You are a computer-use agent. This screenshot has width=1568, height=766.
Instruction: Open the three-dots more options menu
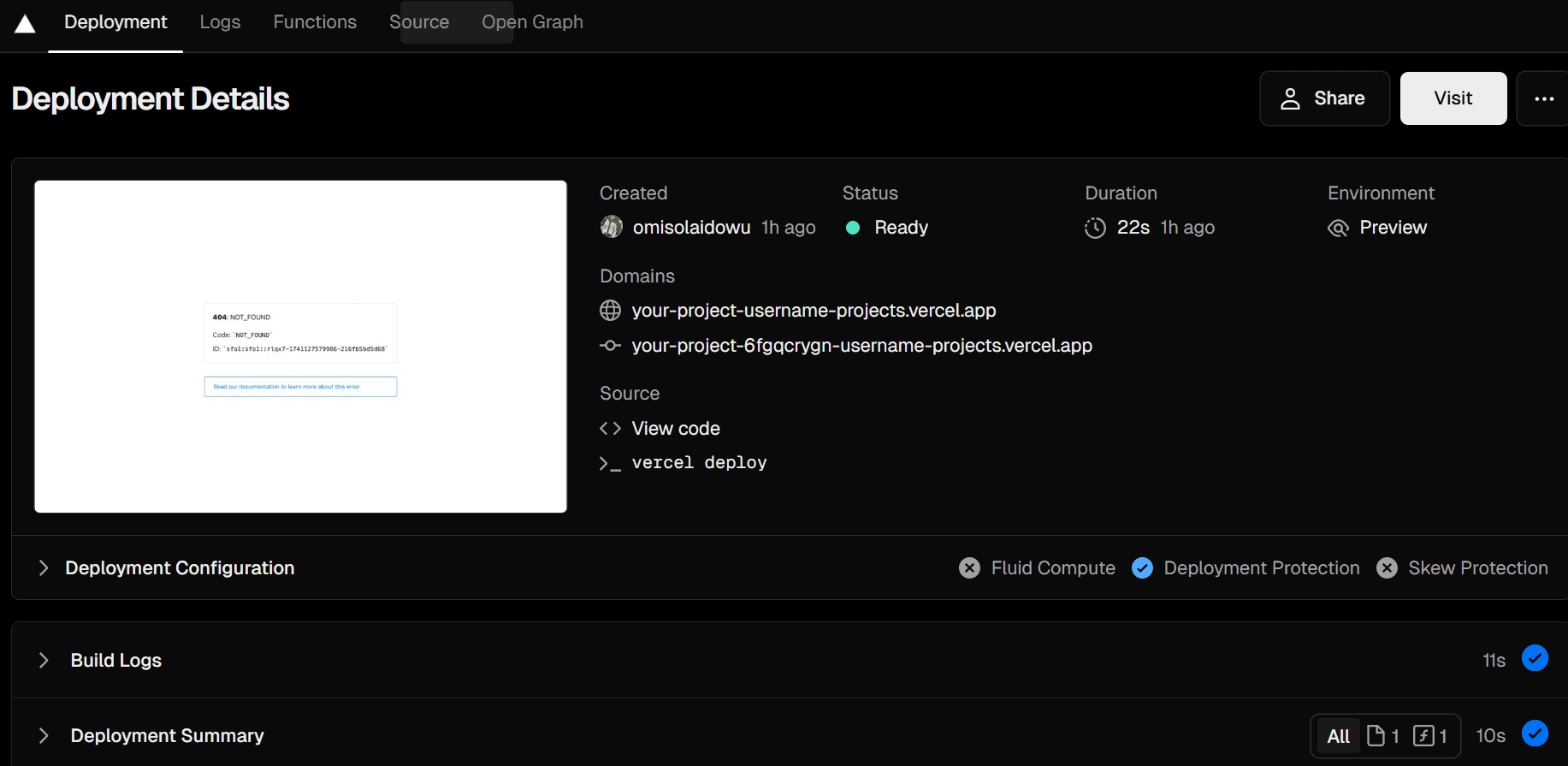[x=1542, y=98]
